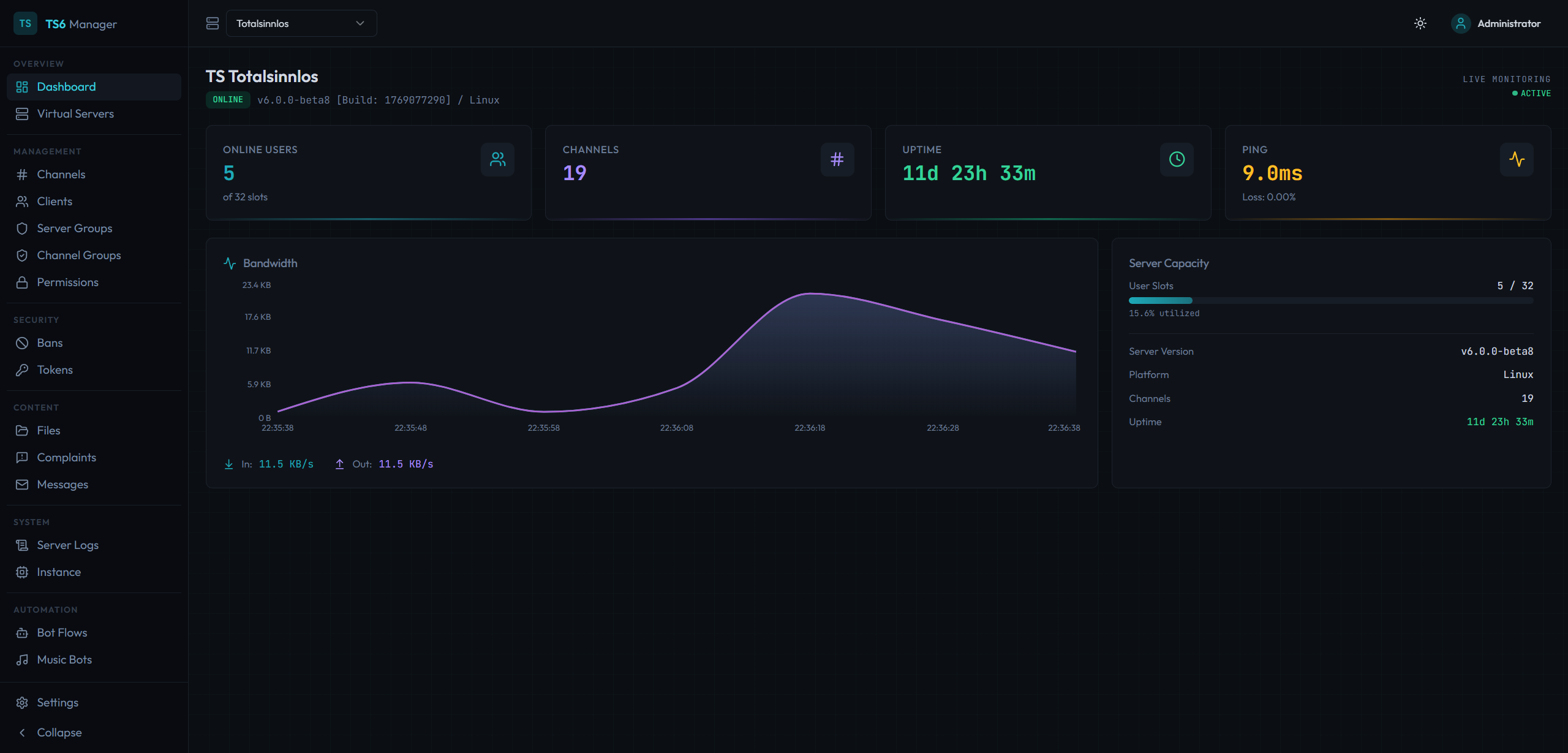Screen dimensions: 1568x753
Task: Open the Bans section
Action: 50,343
